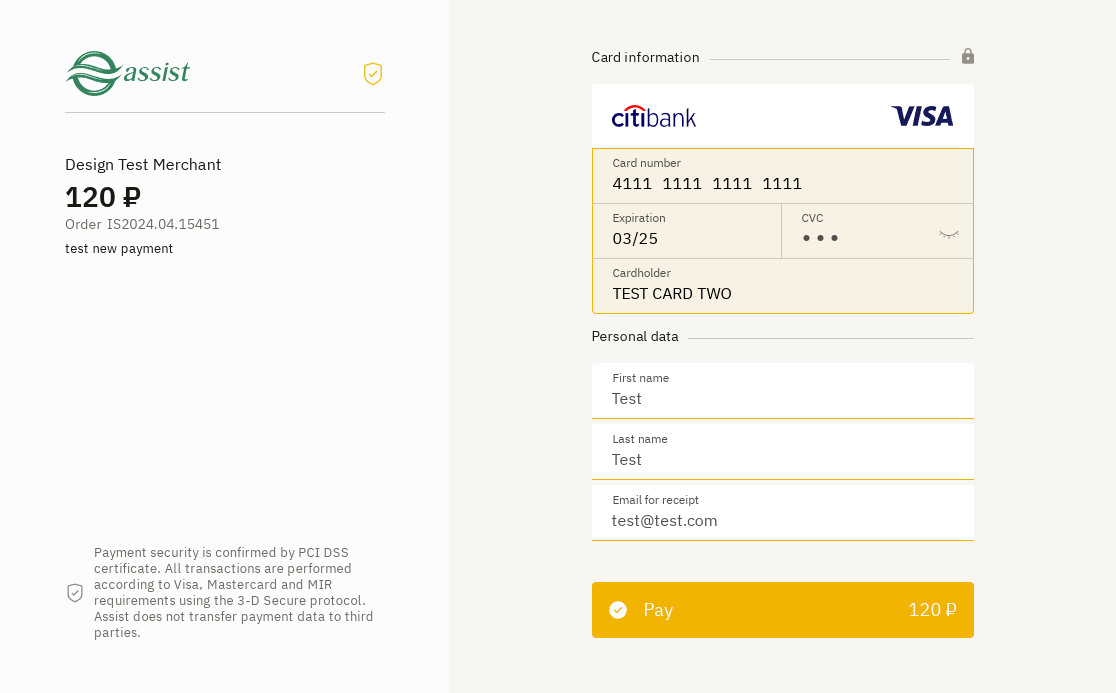This screenshot has width=1116, height=693.
Task: Click the Personal data section heading
Action: [635, 337]
